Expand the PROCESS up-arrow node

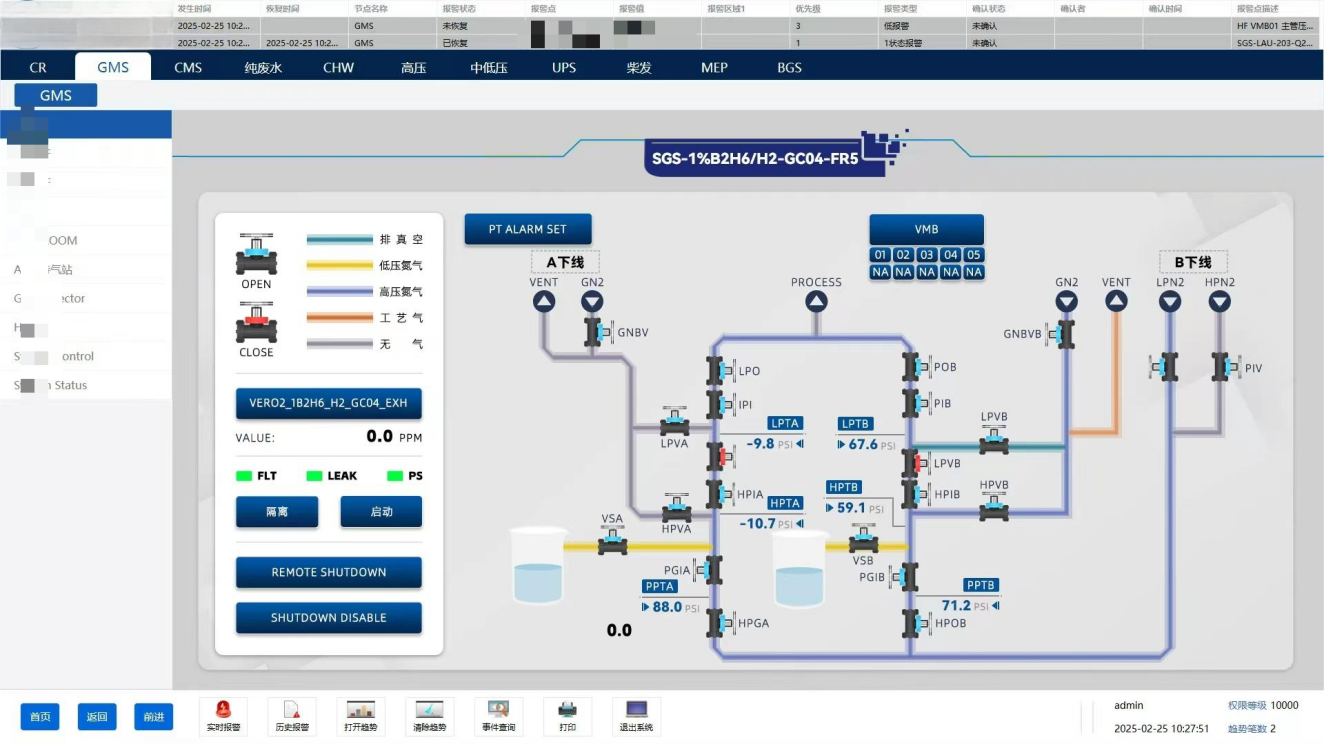816,301
